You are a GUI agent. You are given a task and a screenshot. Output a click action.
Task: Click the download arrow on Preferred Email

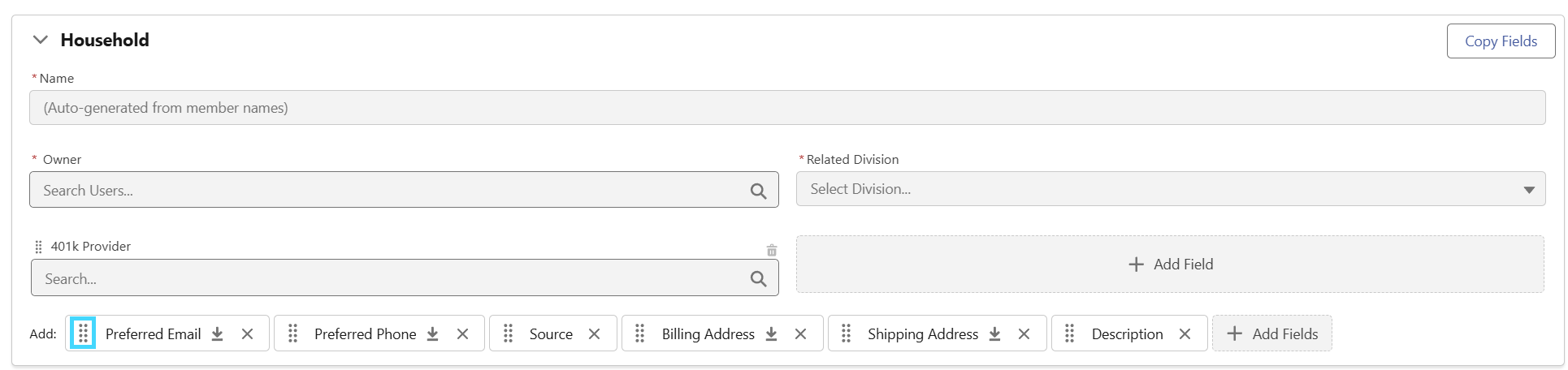click(217, 334)
